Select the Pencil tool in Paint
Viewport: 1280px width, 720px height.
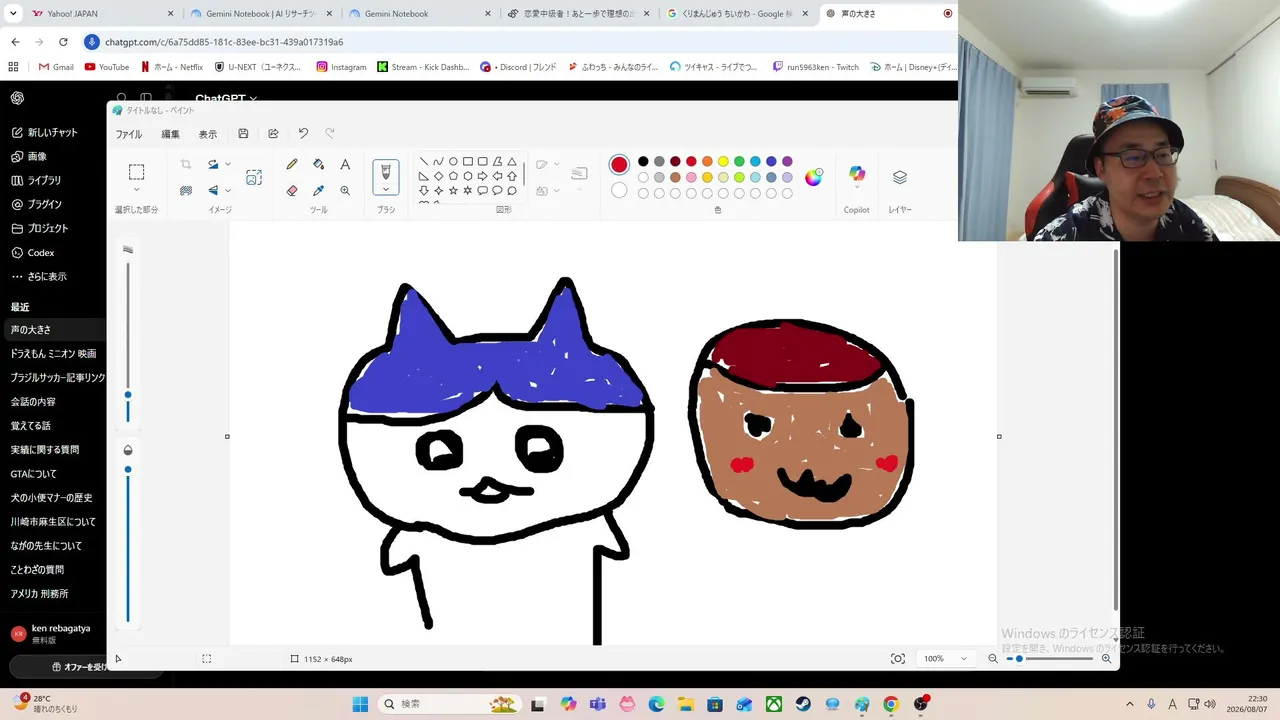coord(292,164)
